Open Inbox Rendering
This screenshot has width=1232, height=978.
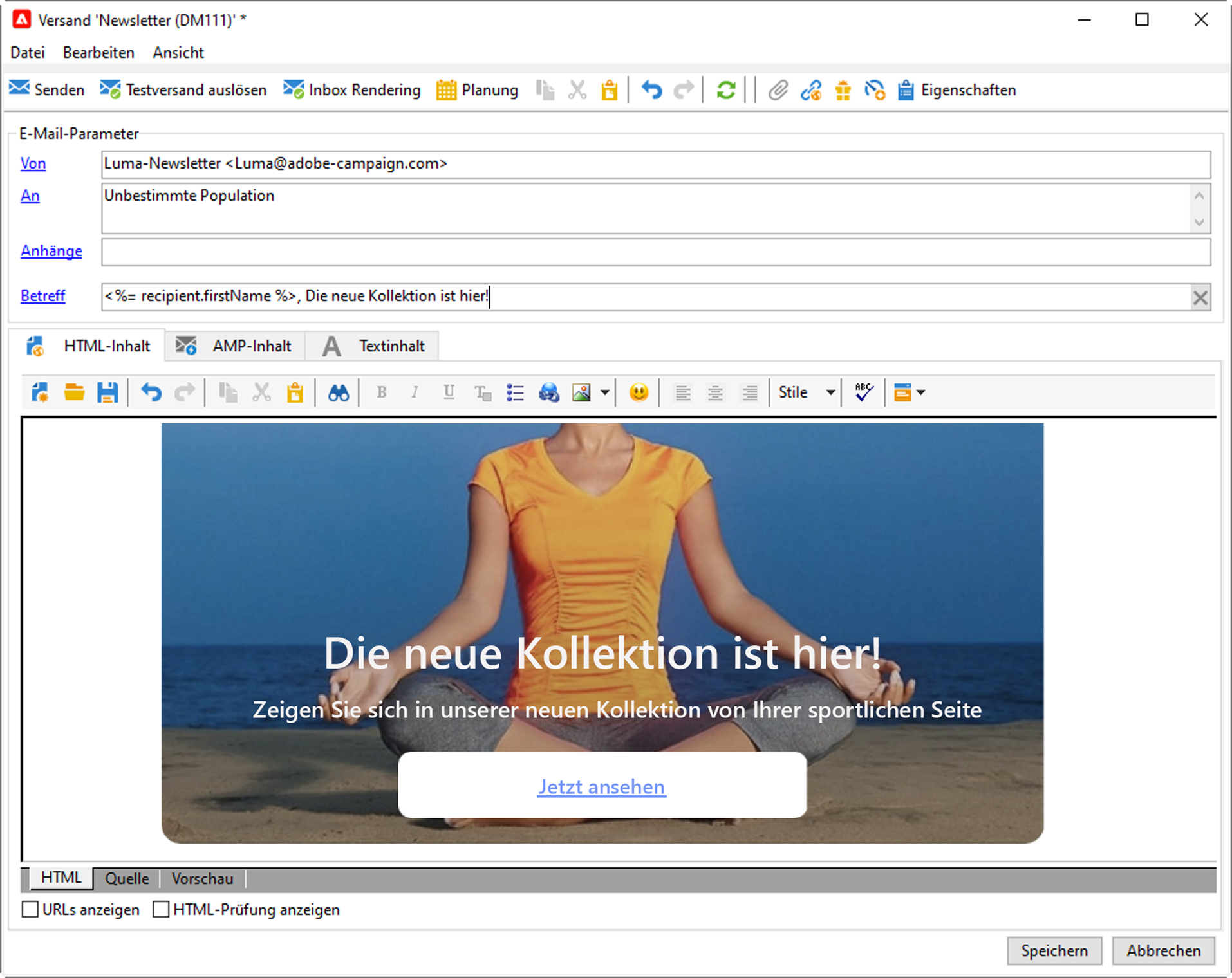351,89
